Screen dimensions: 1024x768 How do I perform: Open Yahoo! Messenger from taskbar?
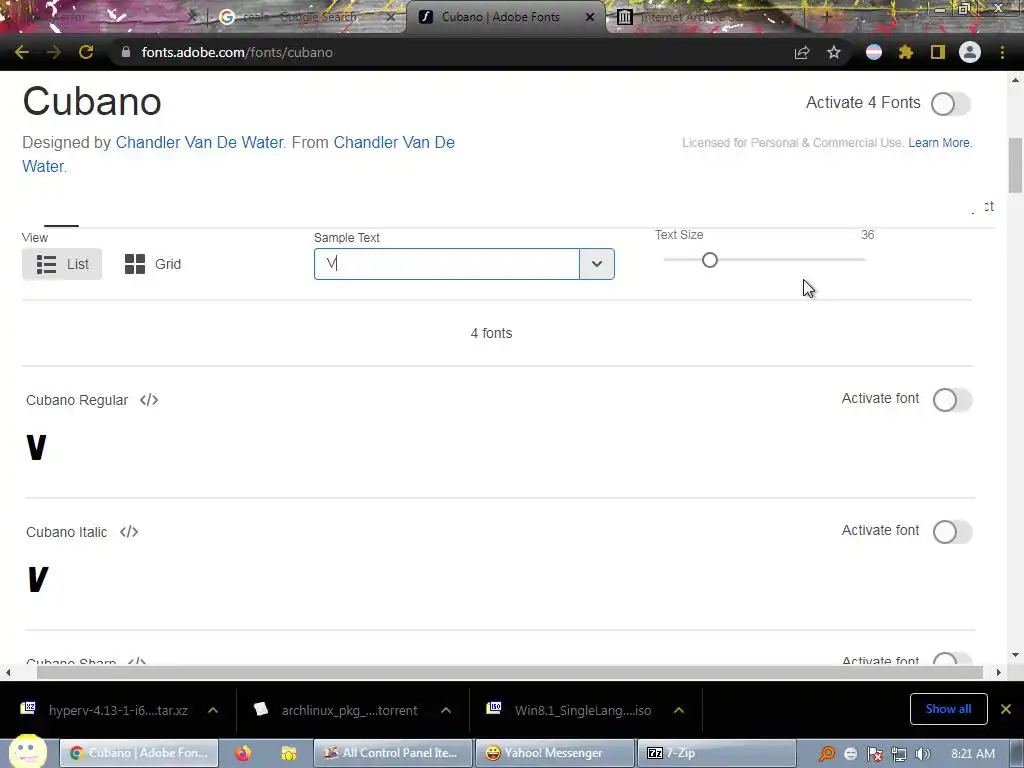click(x=554, y=753)
